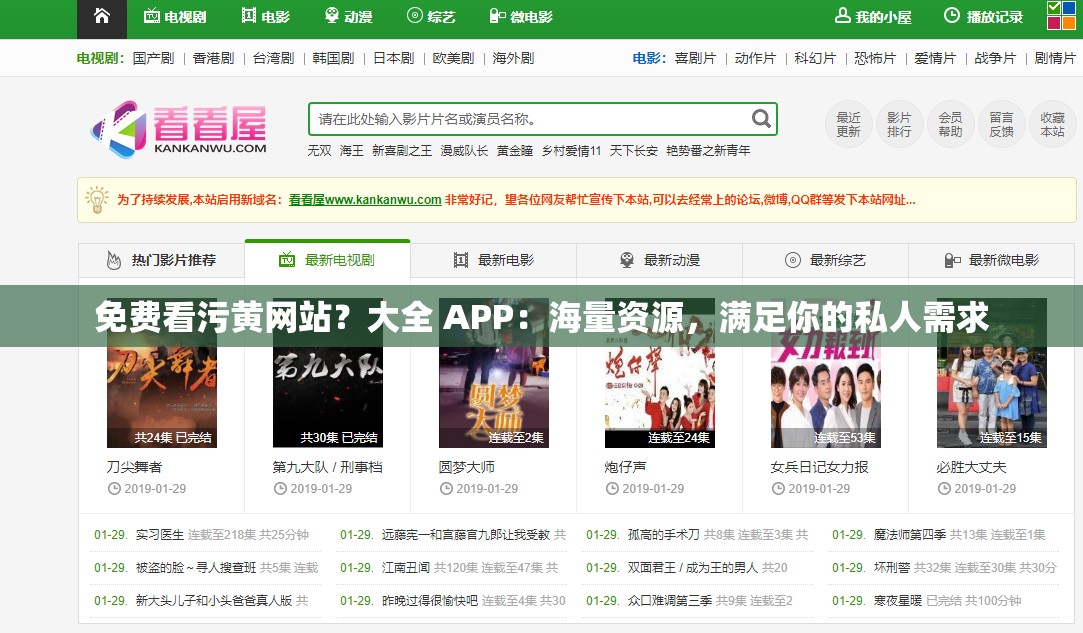
Task: Open 江南丑闻 list entry
Action: [405, 568]
